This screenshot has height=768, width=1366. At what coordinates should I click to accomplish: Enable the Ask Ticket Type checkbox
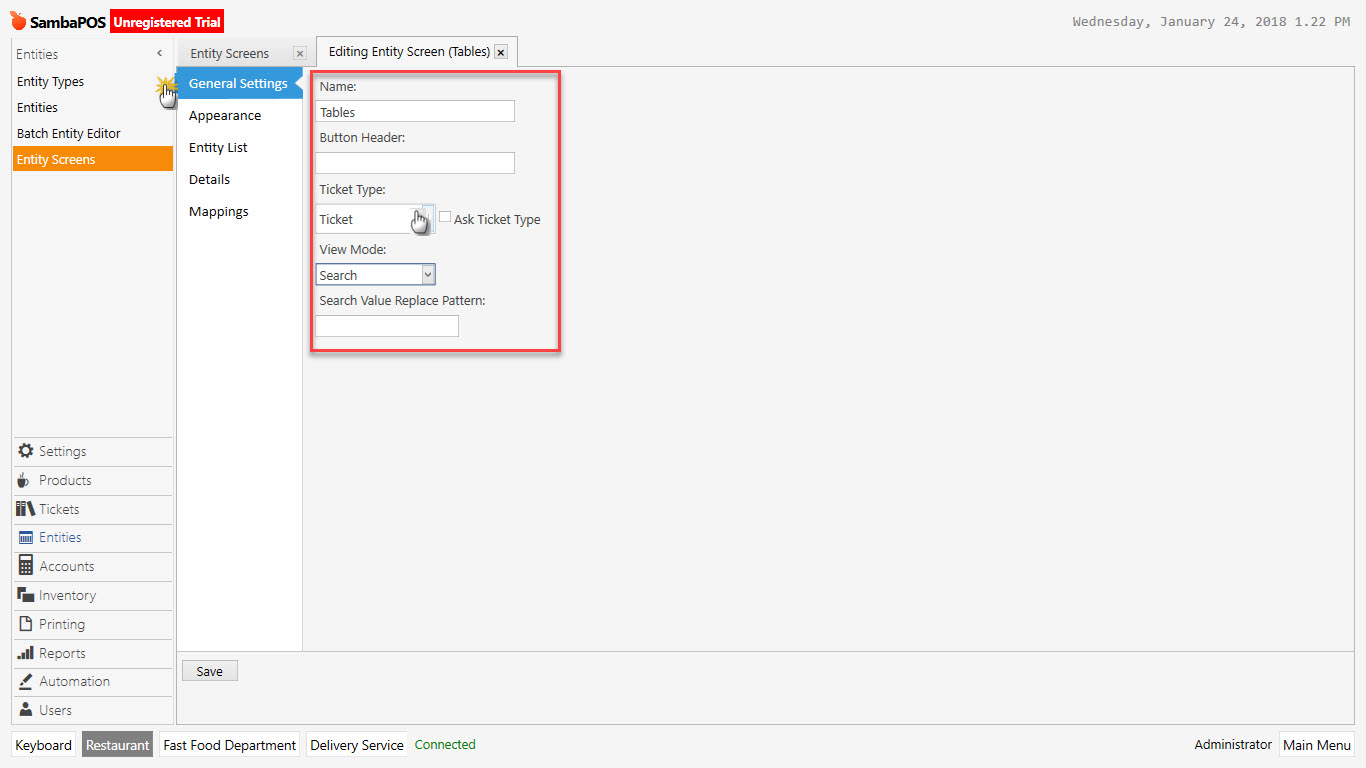pos(444,216)
